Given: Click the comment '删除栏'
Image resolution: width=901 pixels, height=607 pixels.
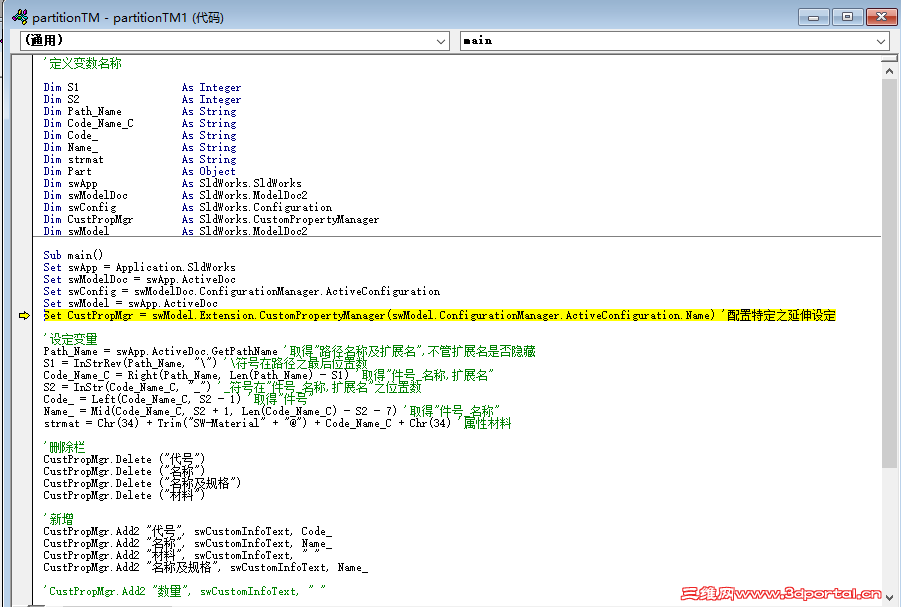Looking at the screenshot, I should (64, 447).
